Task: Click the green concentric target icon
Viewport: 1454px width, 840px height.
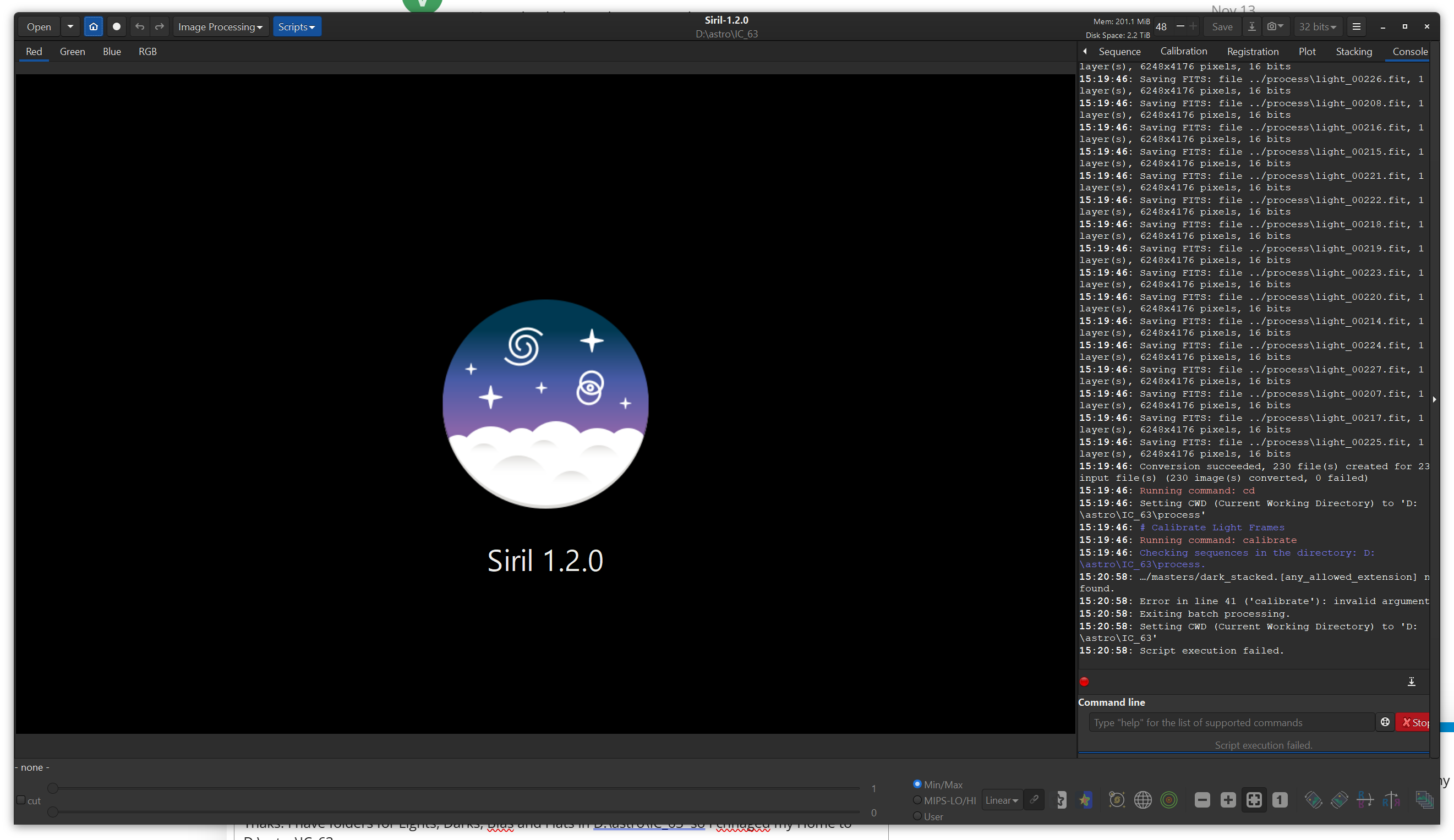Action: click(x=1168, y=800)
